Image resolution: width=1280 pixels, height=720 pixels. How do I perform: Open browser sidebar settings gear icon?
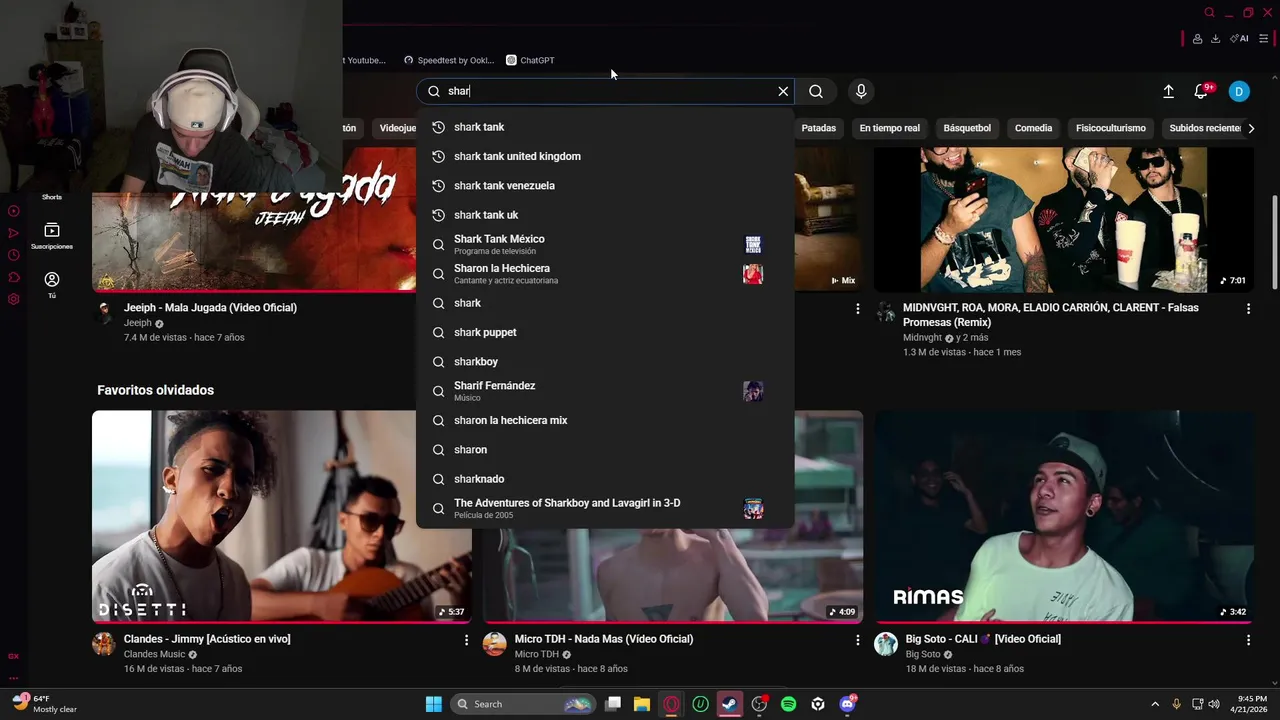(13, 299)
